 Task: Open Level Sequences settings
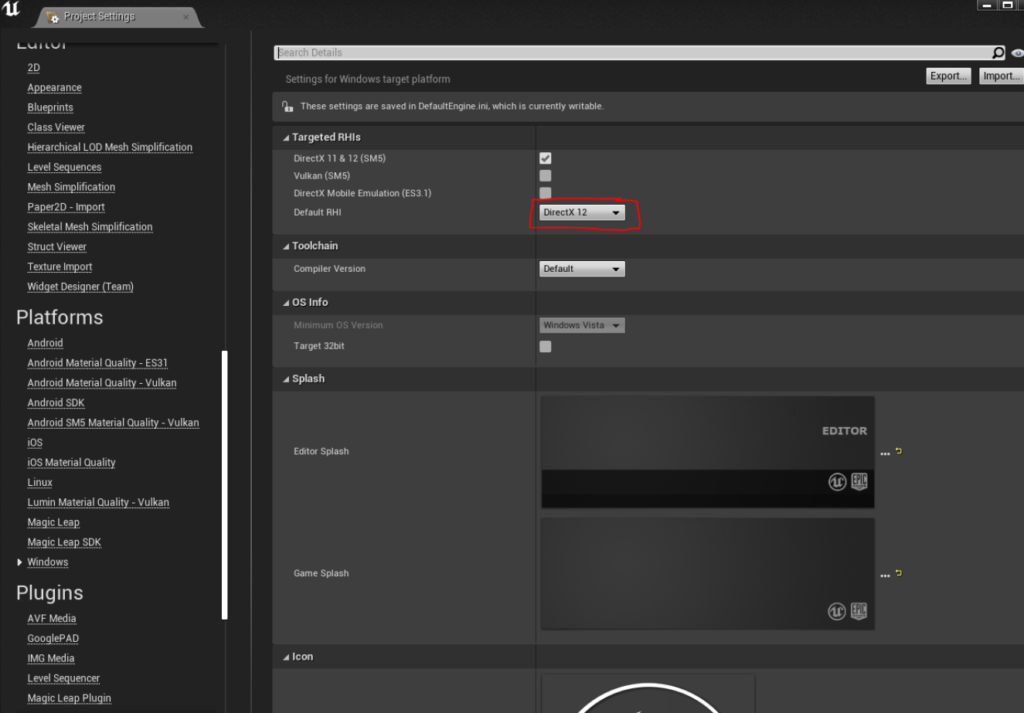point(65,167)
